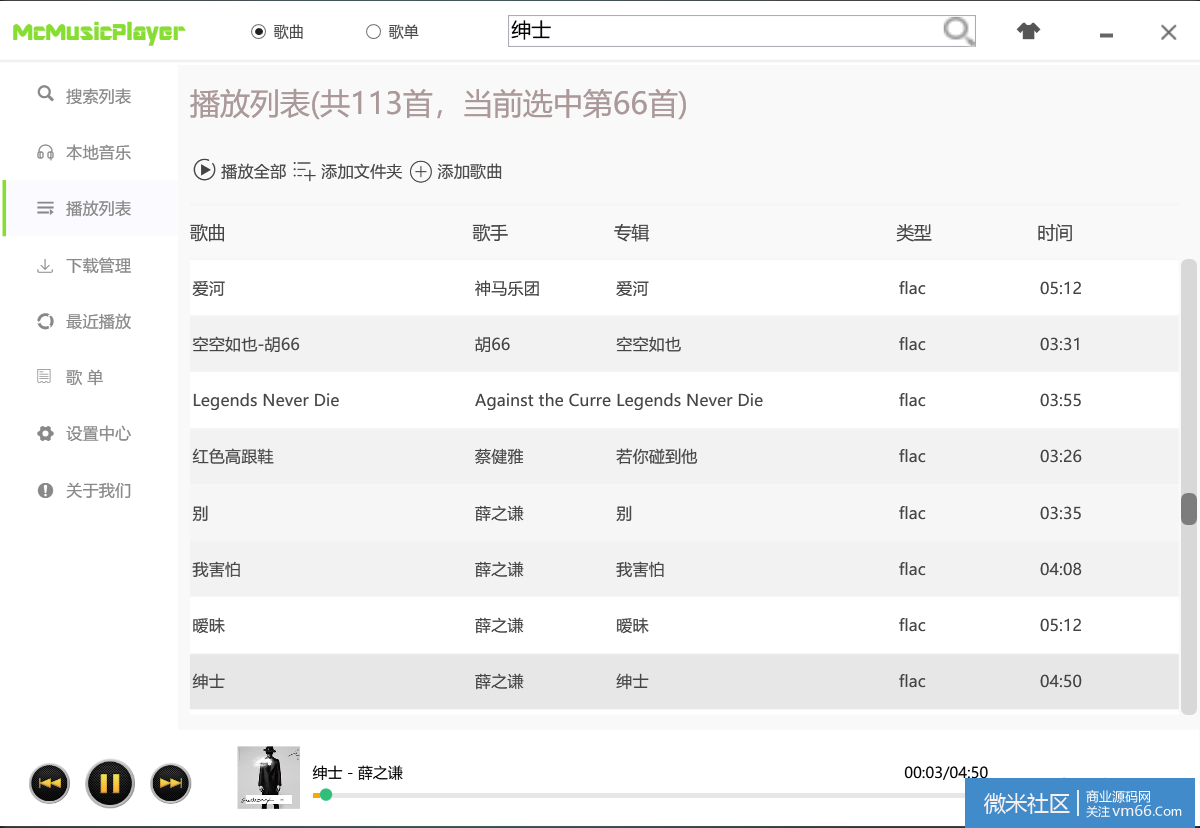
Task: Click the playback progress slider knob
Action: tap(325, 795)
